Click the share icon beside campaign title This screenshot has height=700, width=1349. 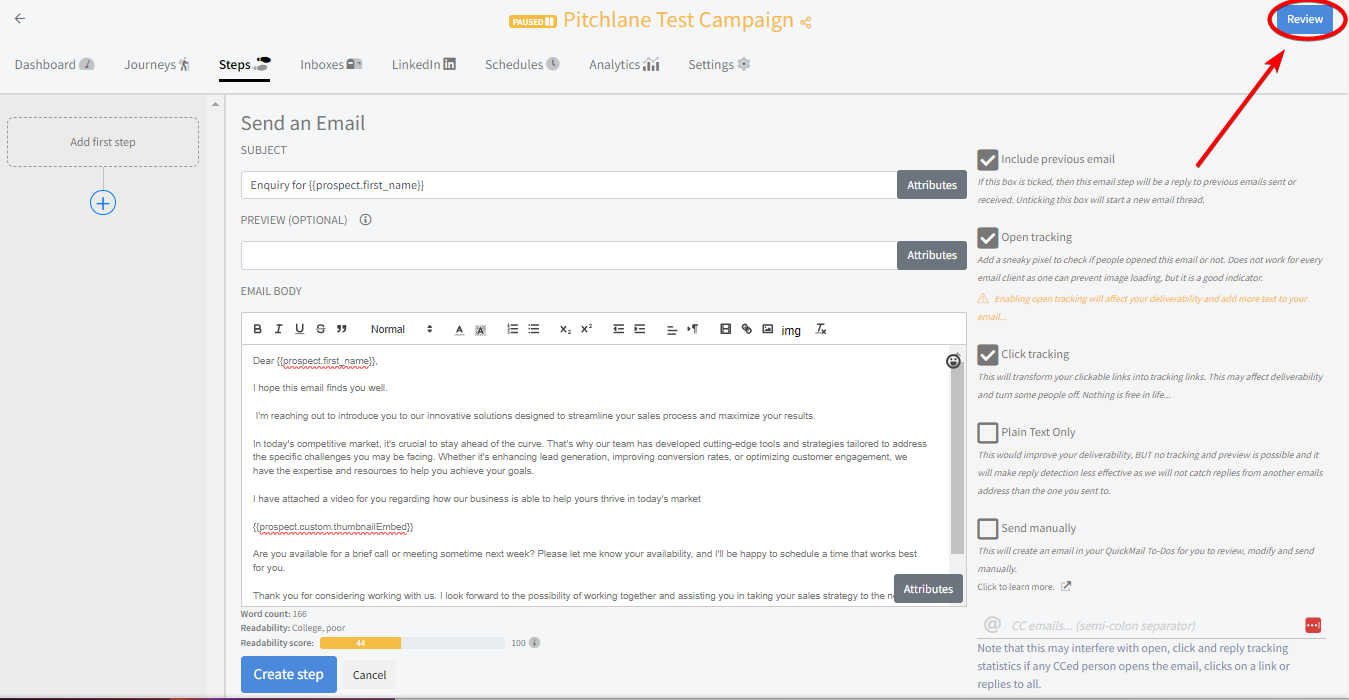tap(806, 22)
